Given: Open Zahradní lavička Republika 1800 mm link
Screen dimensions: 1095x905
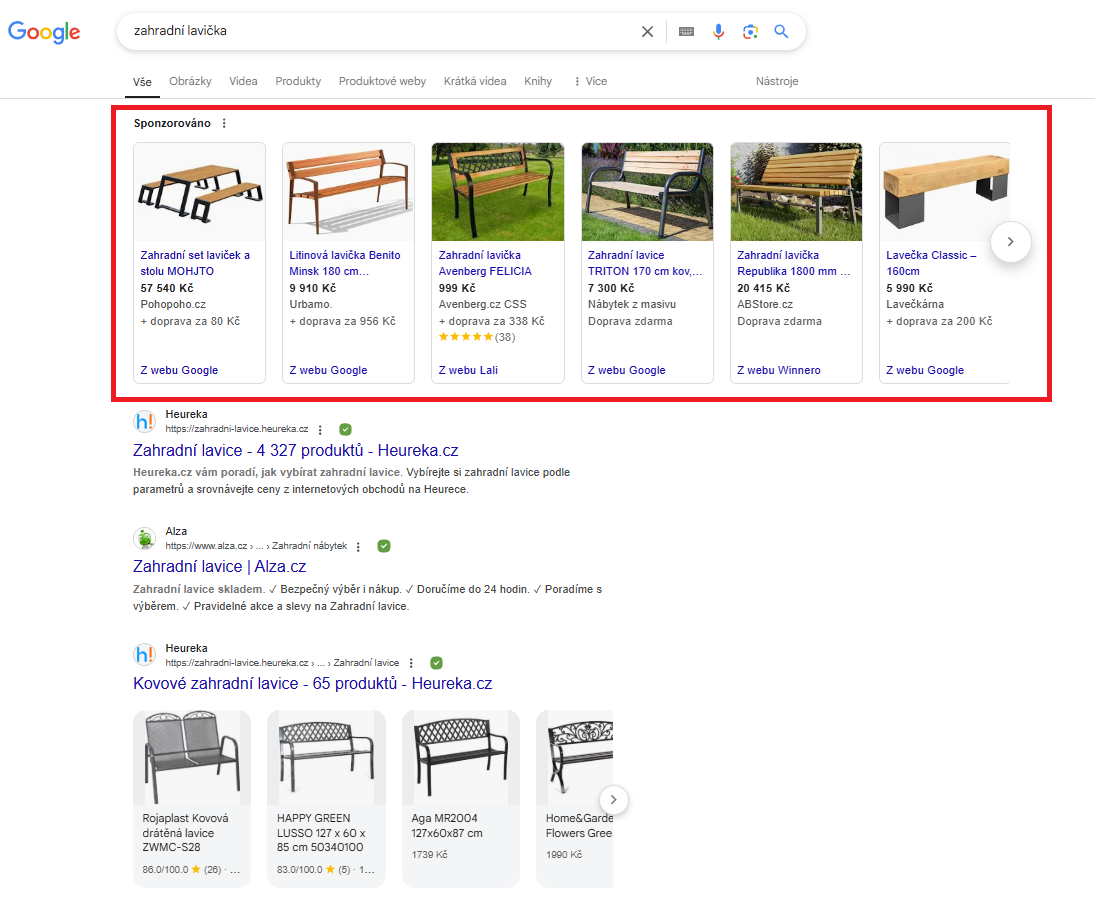Looking at the screenshot, I should [x=793, y=263].
